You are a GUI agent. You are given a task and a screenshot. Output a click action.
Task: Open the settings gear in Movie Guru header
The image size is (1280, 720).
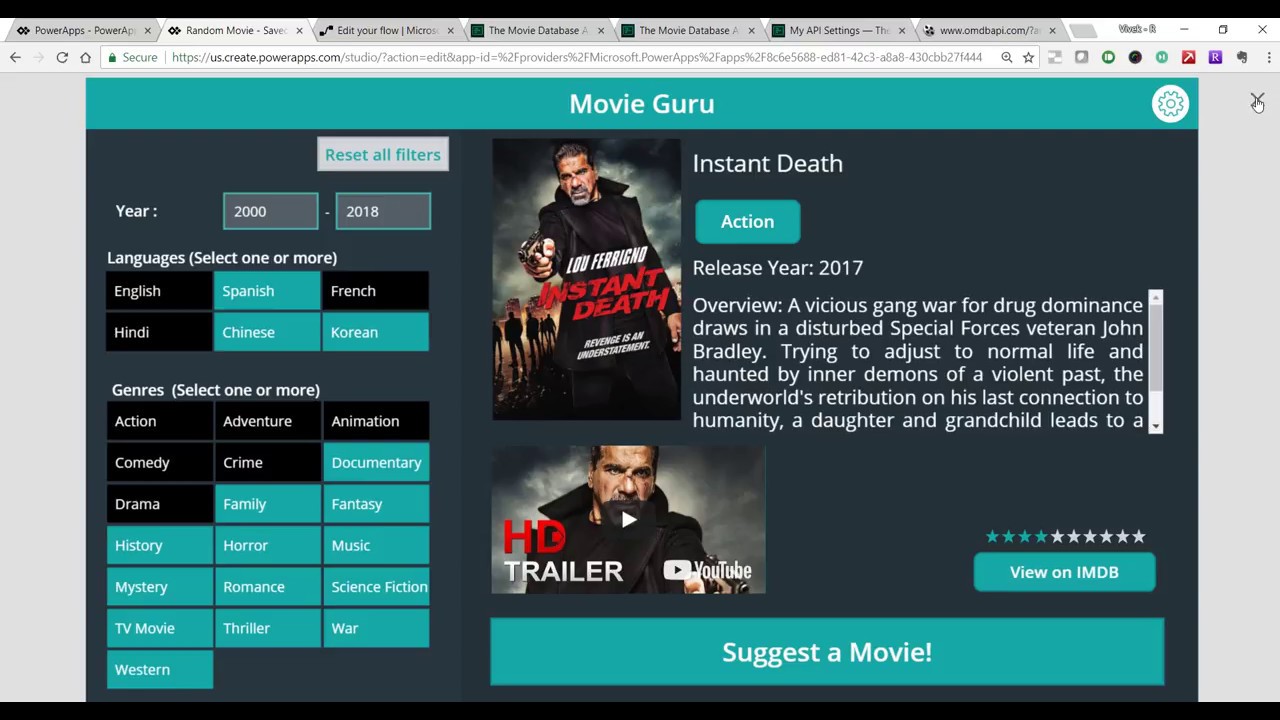[1170, 104]
